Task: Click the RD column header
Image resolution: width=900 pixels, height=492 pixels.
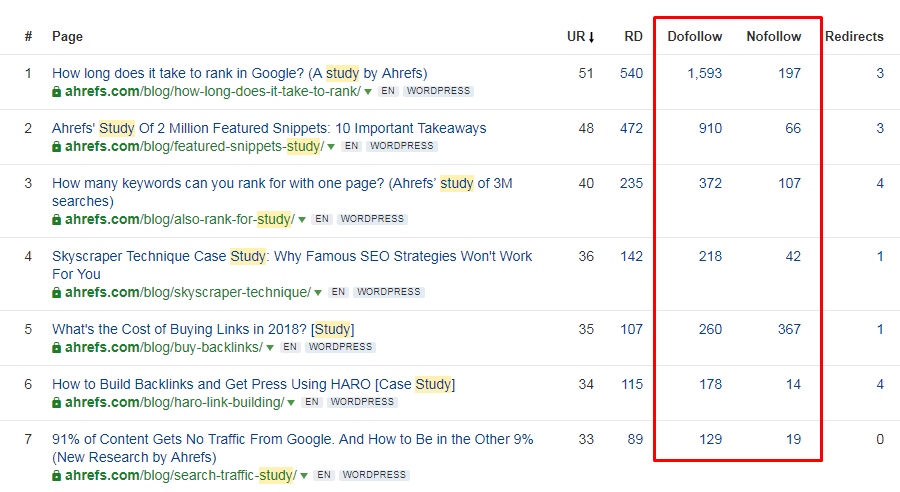Action: (x=633, y=37)
